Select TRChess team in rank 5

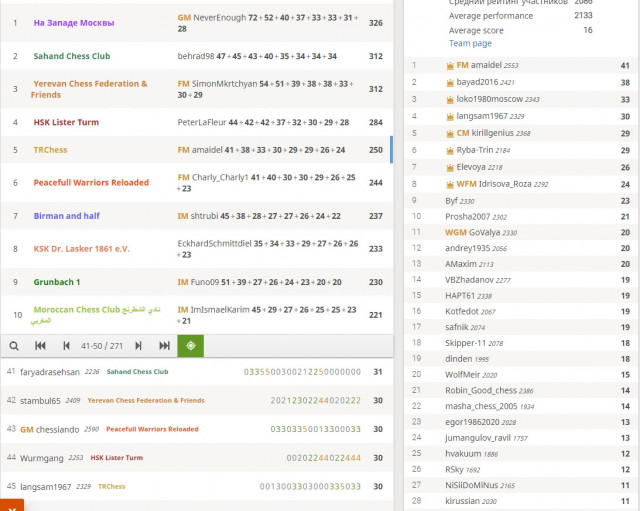(50, 150)
